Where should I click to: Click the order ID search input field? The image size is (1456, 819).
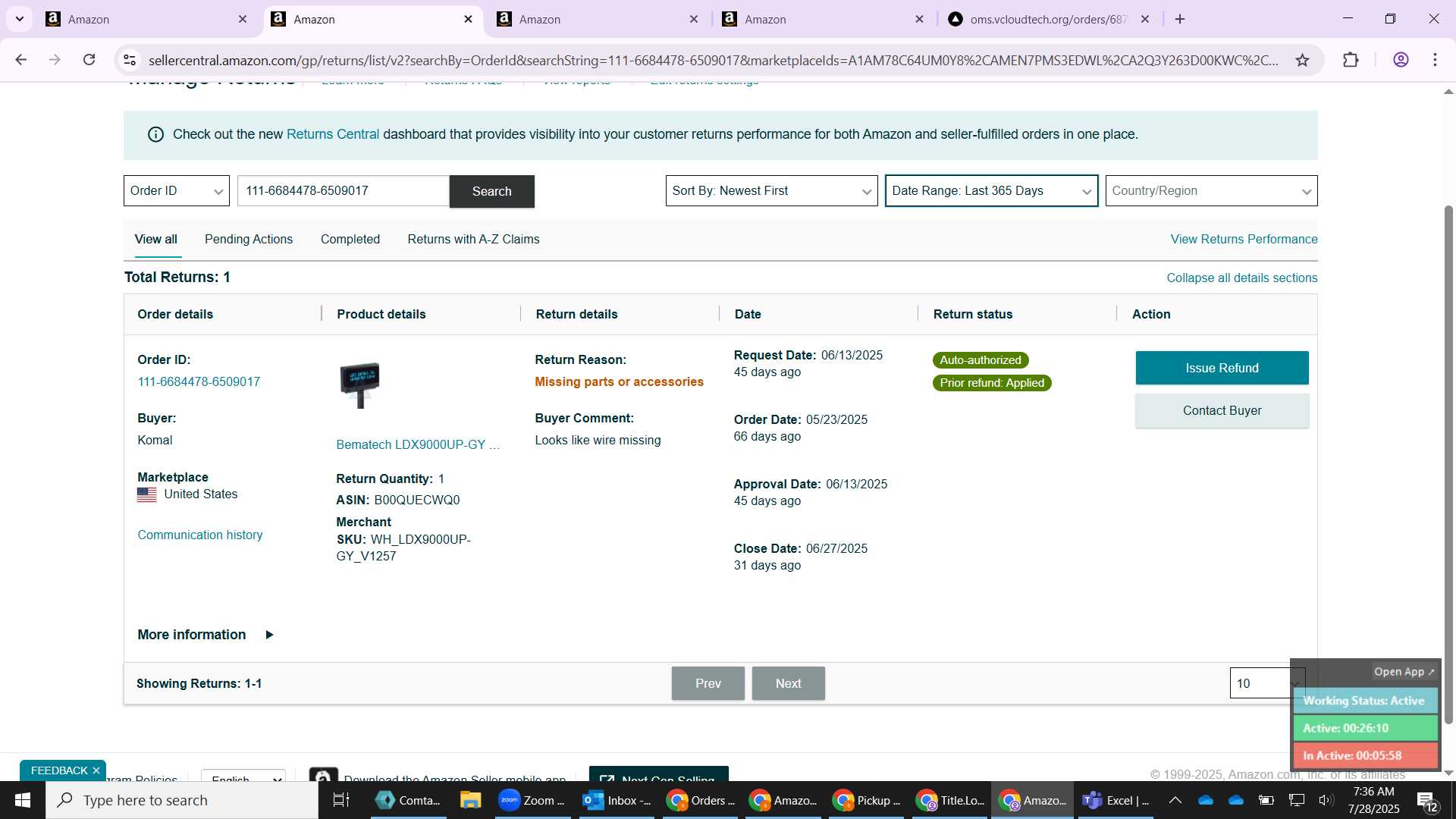point(343,190)
